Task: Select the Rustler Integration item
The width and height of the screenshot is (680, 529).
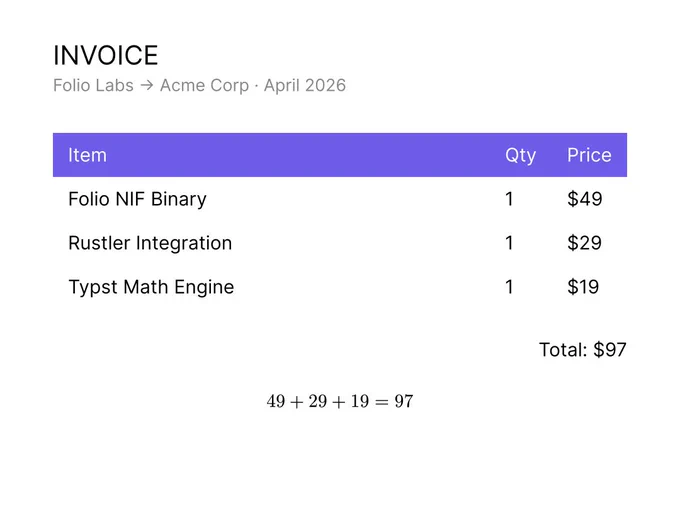Action: pos(150,243)
